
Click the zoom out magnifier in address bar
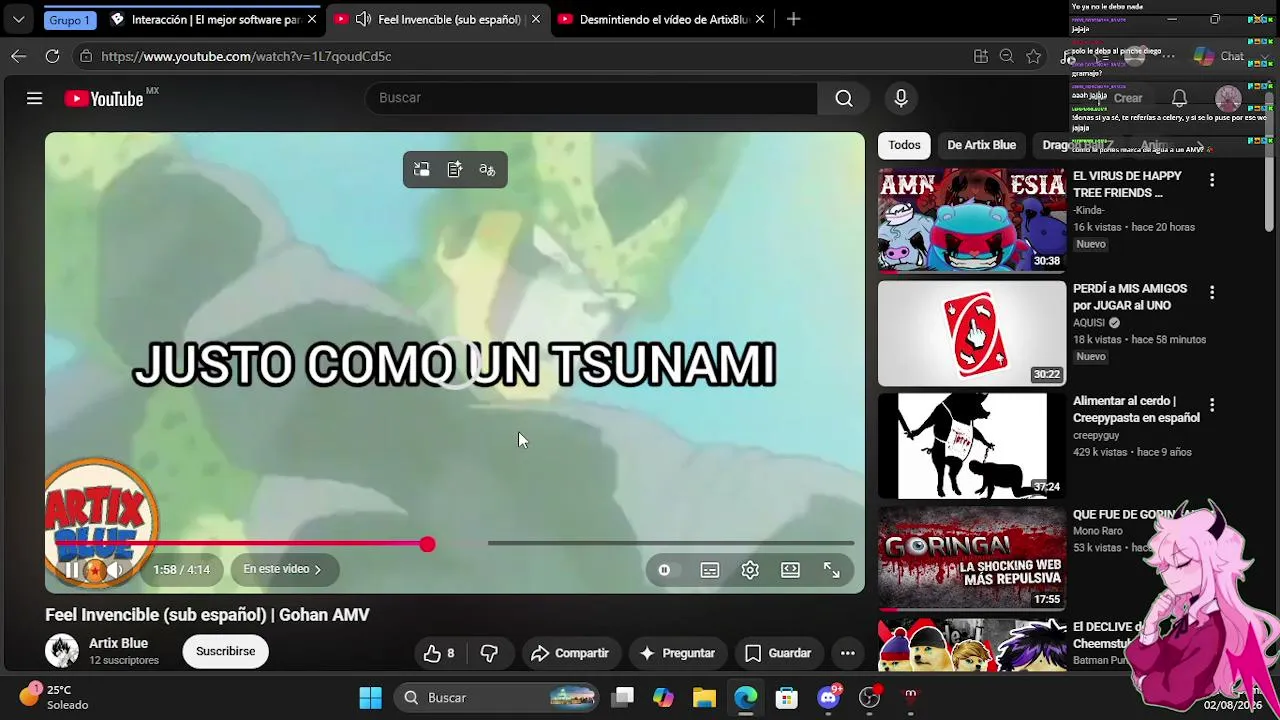click(1007, 56)
